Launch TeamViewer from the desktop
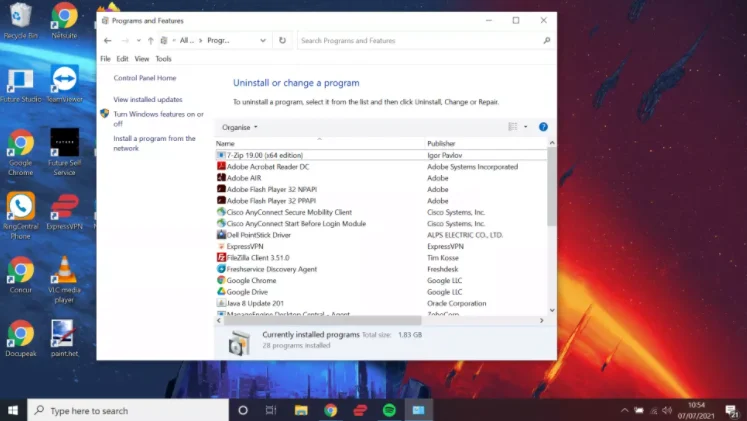 tap(64, 85)
